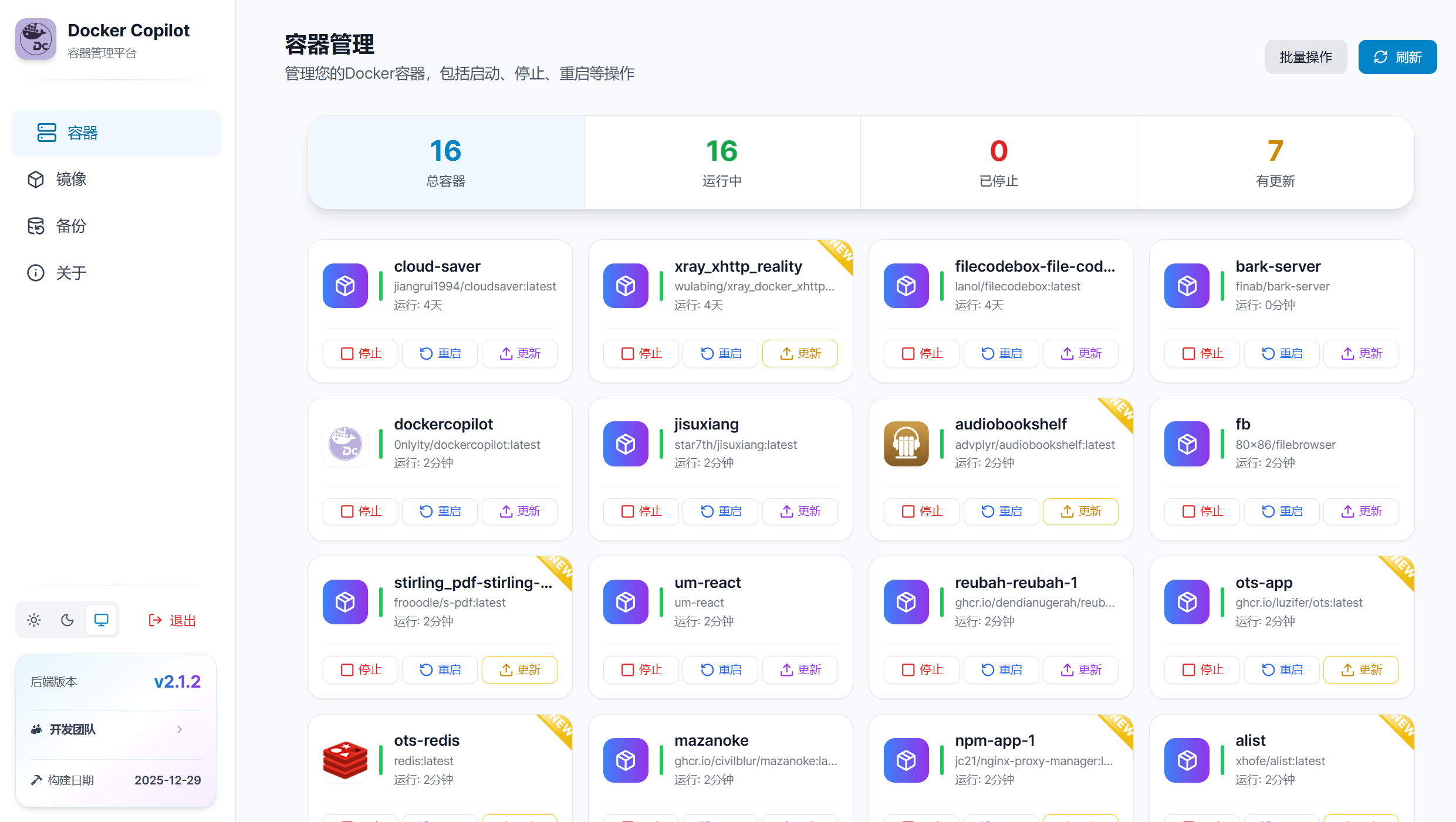Click um-react container cube icon
This screenshot has width=1456, height=822.
click(626, 602)
